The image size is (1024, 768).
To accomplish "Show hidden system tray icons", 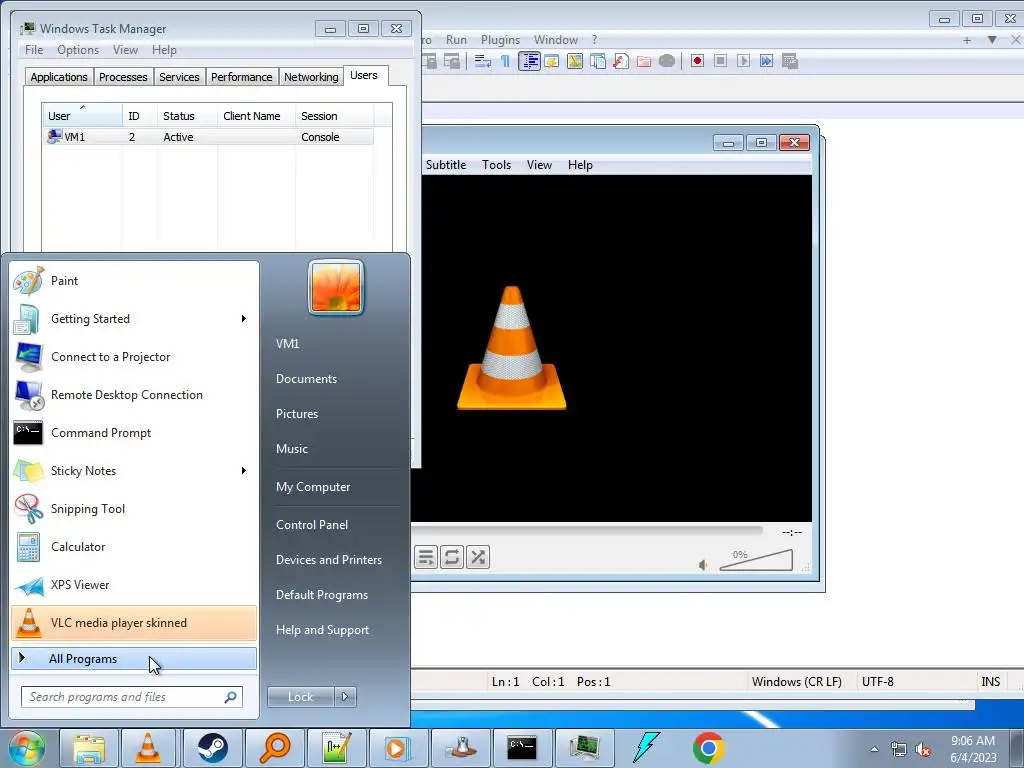I will pyautogui.click(x=874, y=748).
